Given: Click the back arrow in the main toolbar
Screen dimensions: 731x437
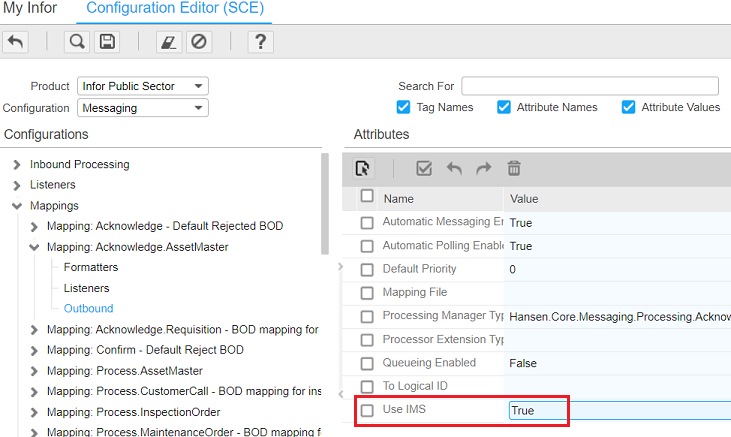Looking at the screenshot, I should pos(15,42).
